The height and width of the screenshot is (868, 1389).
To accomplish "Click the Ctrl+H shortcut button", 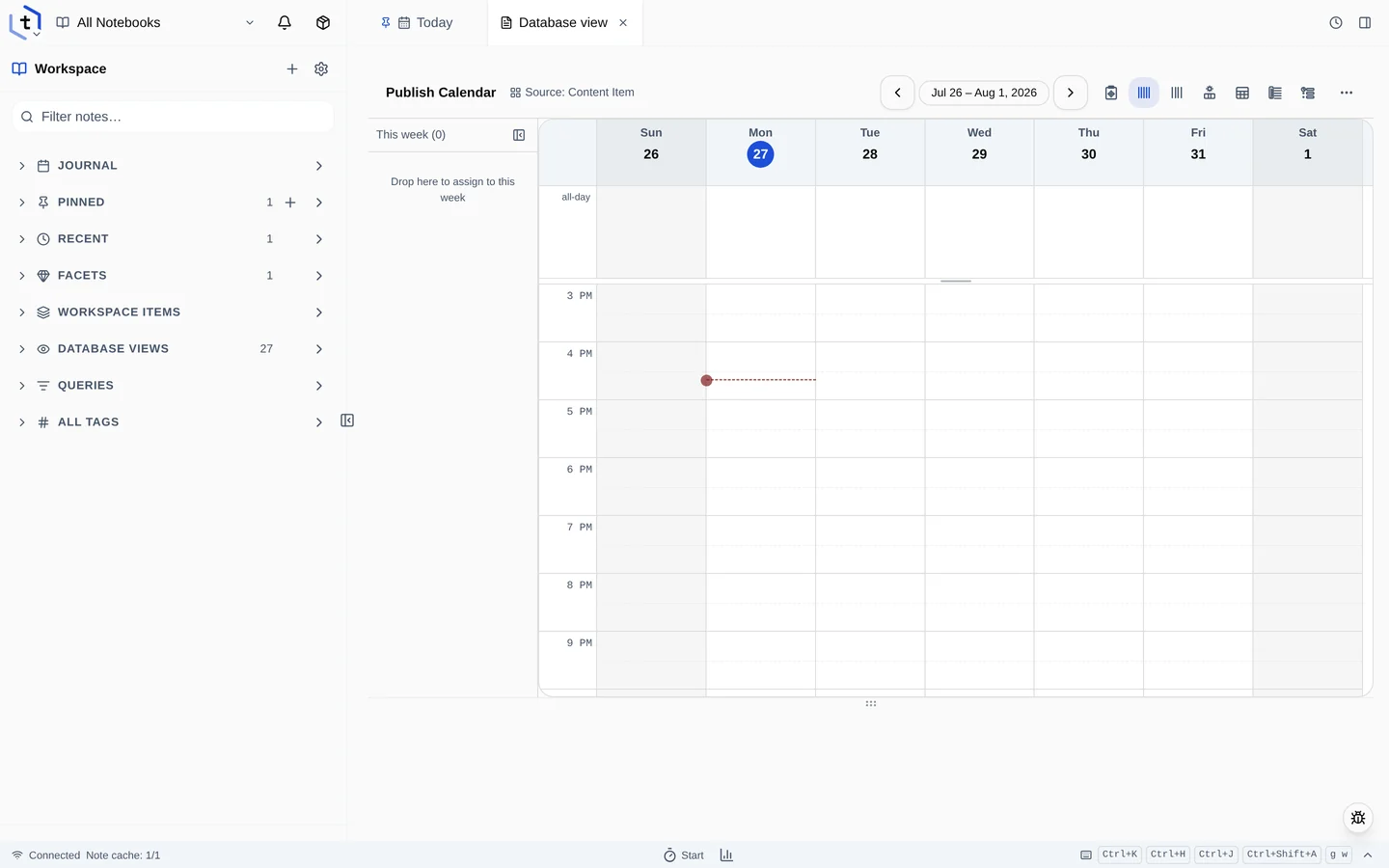I will pos(1168,854).
